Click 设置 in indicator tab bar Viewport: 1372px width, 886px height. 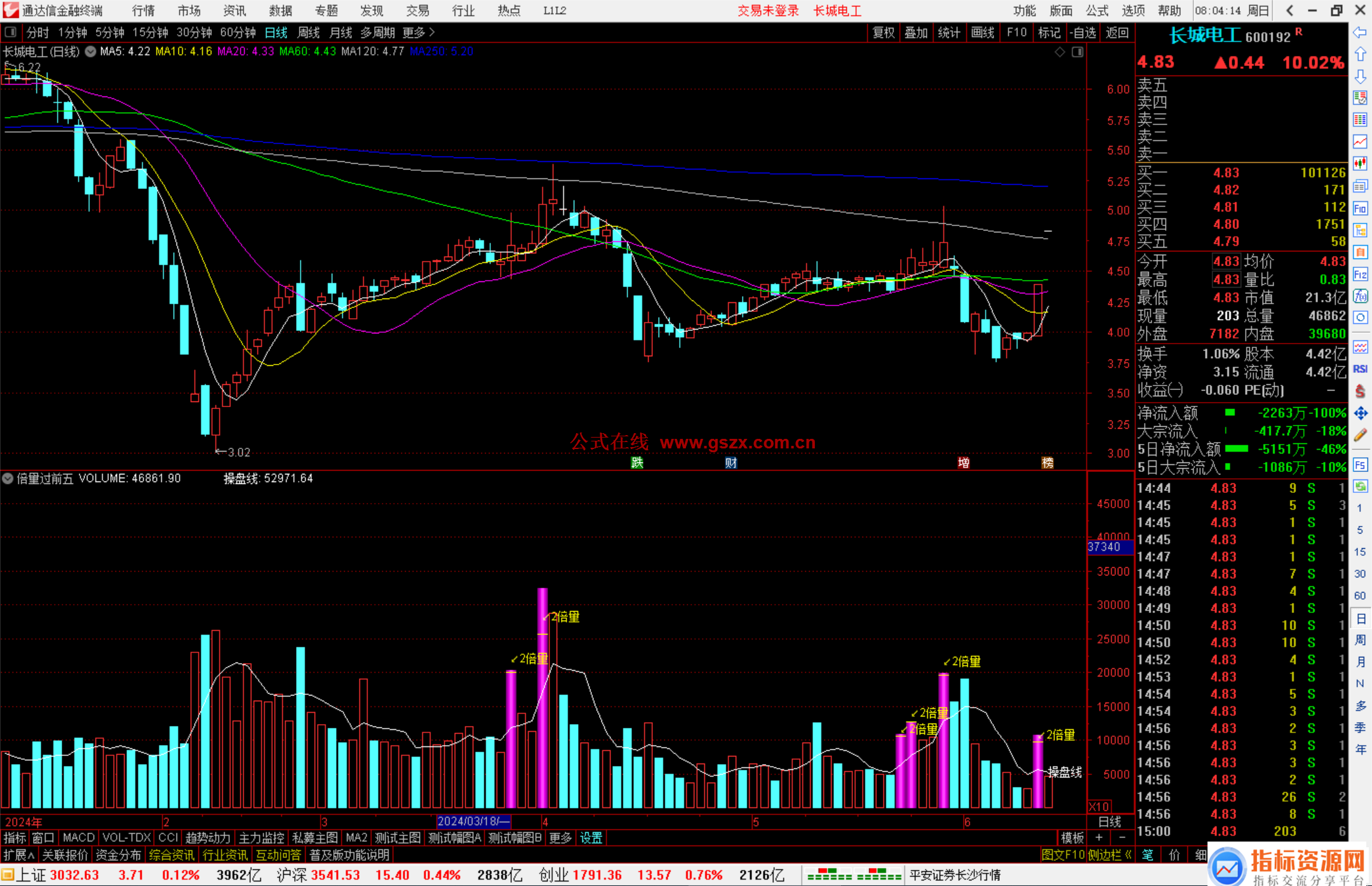[591, 838]
